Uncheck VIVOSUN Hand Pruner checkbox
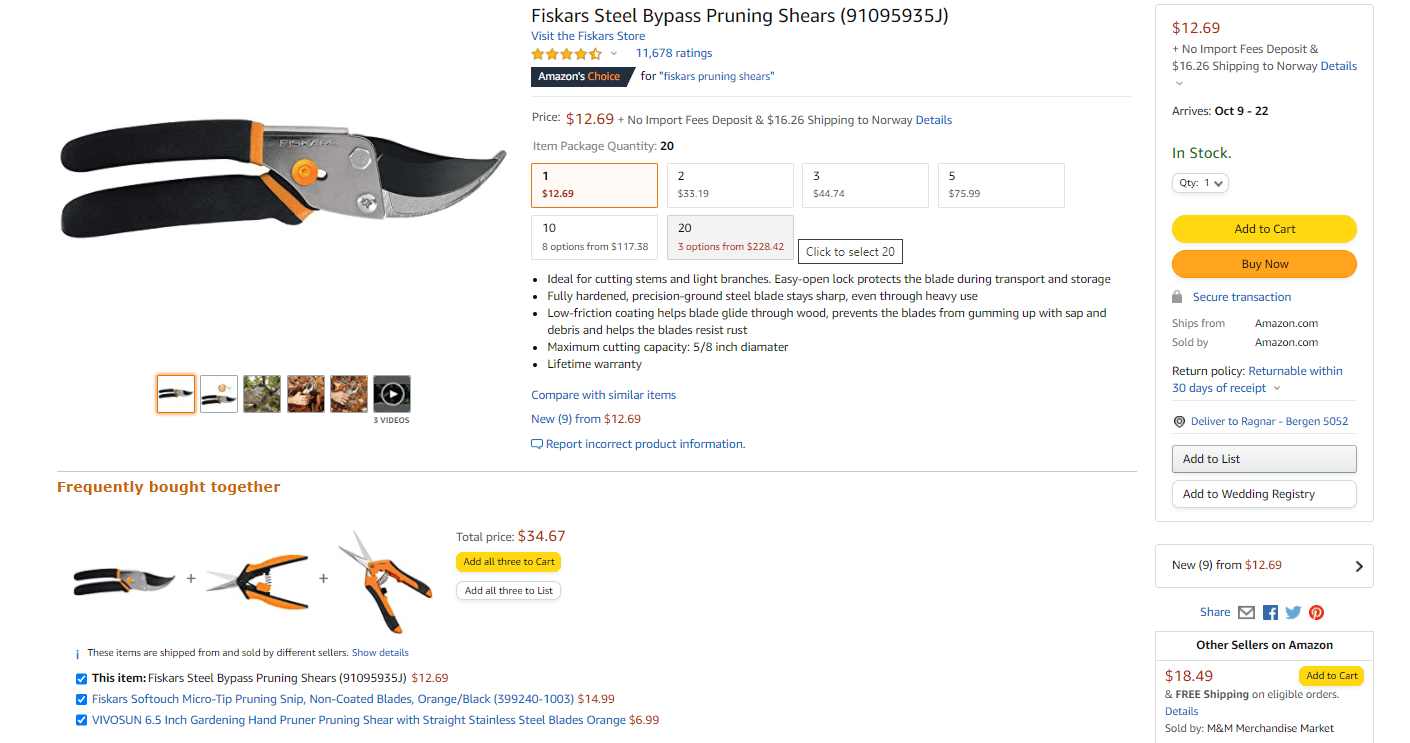The image size is (1410, 743). point(82,720)
